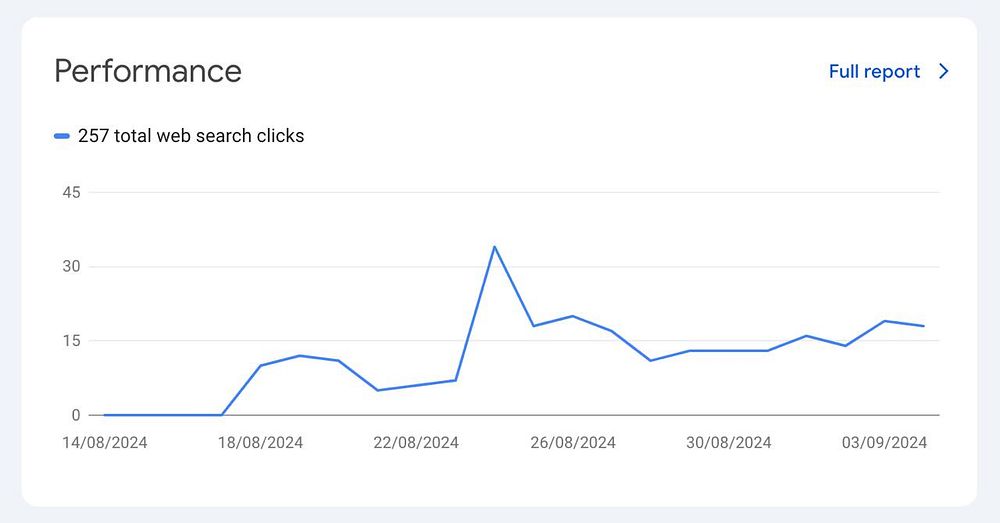
Task: Select the 18/08/2024 axis date
Action: click(260, 443)
